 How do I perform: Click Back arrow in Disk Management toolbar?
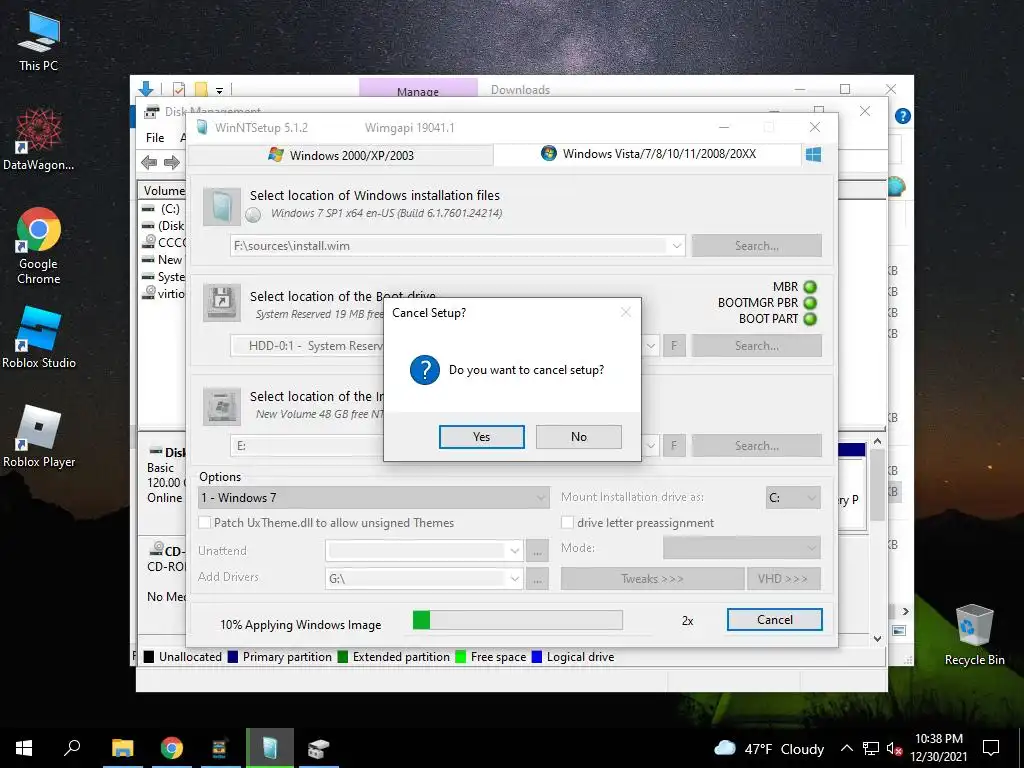click(149, 163)
